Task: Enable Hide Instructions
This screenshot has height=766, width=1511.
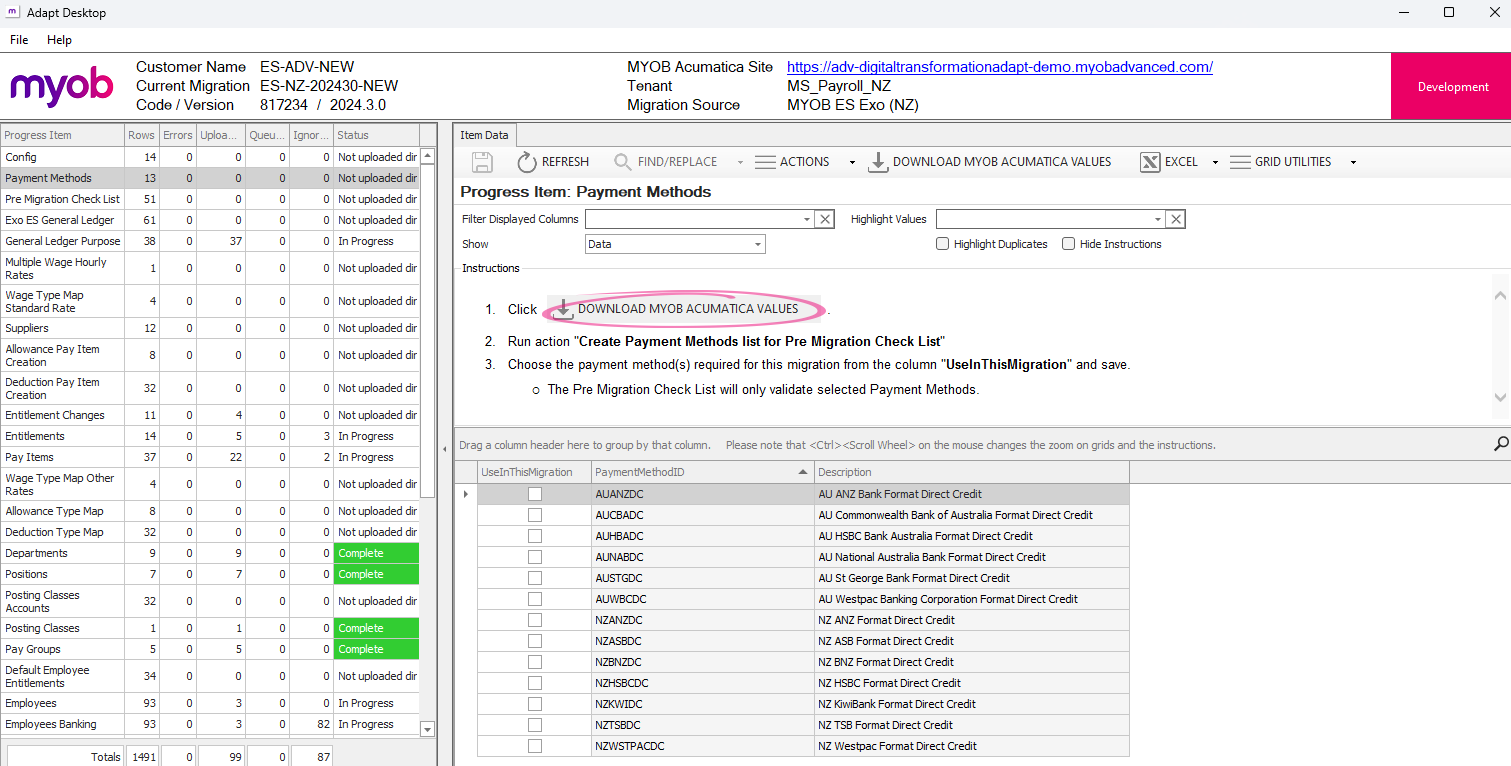Action: (x=1068, y=243)
